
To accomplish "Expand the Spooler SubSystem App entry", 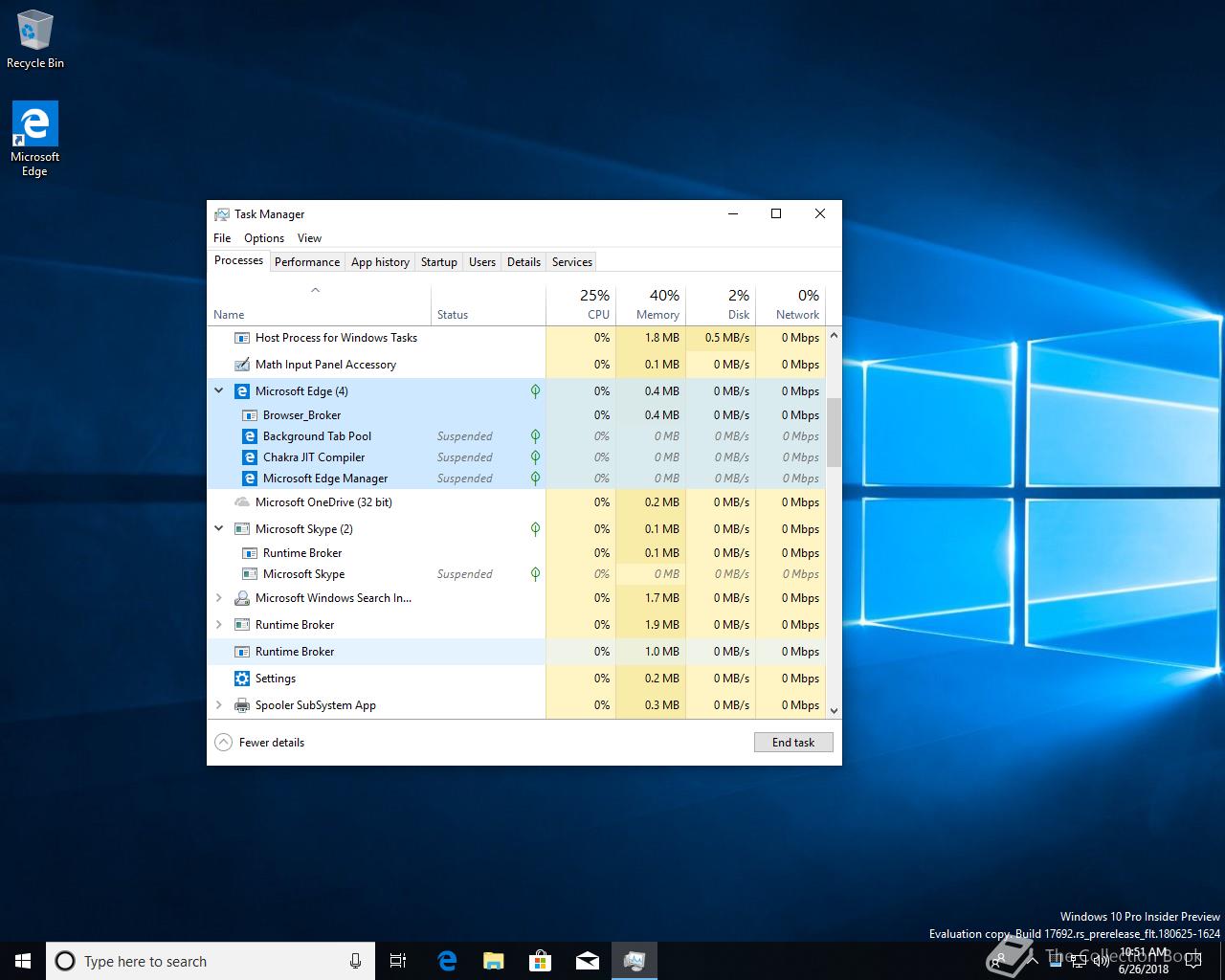I will [x=218, y=705].
